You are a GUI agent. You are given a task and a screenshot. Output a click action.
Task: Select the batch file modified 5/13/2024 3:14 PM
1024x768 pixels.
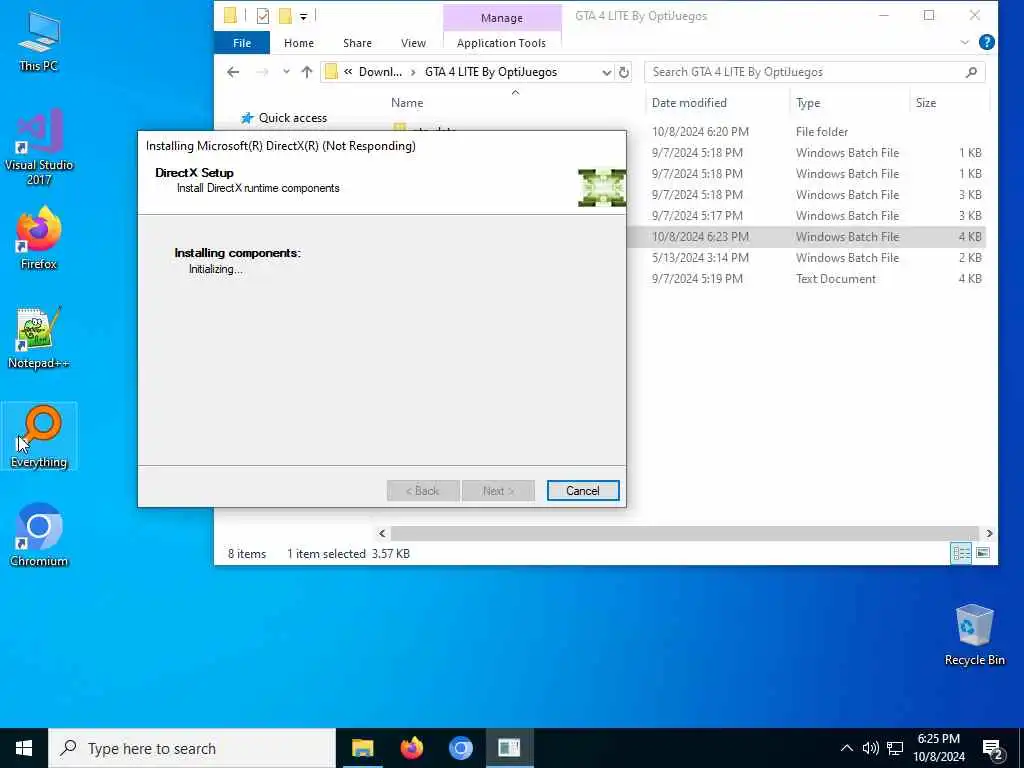(x=807, y=257)
